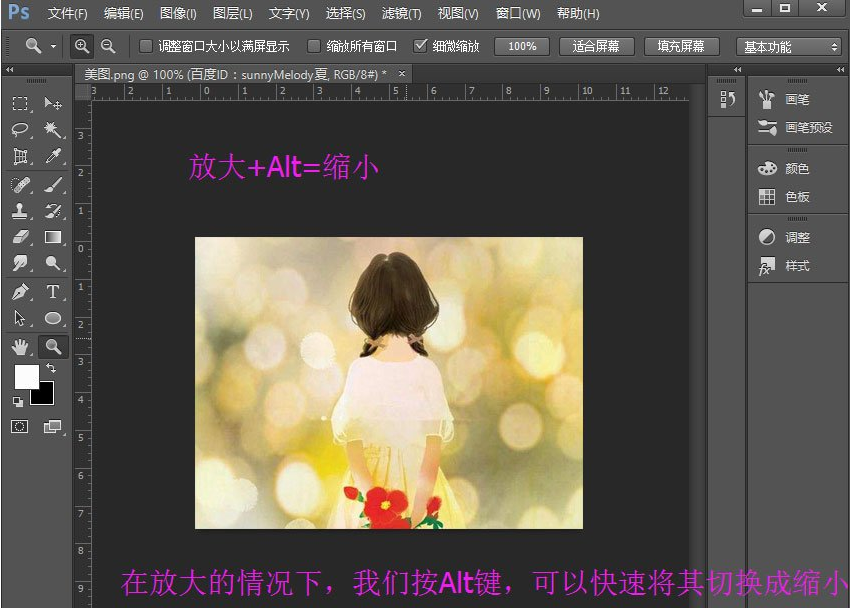Expand the toolbox panel double arrow
This screenshot has width=850, height=608.
click(9, 69)
